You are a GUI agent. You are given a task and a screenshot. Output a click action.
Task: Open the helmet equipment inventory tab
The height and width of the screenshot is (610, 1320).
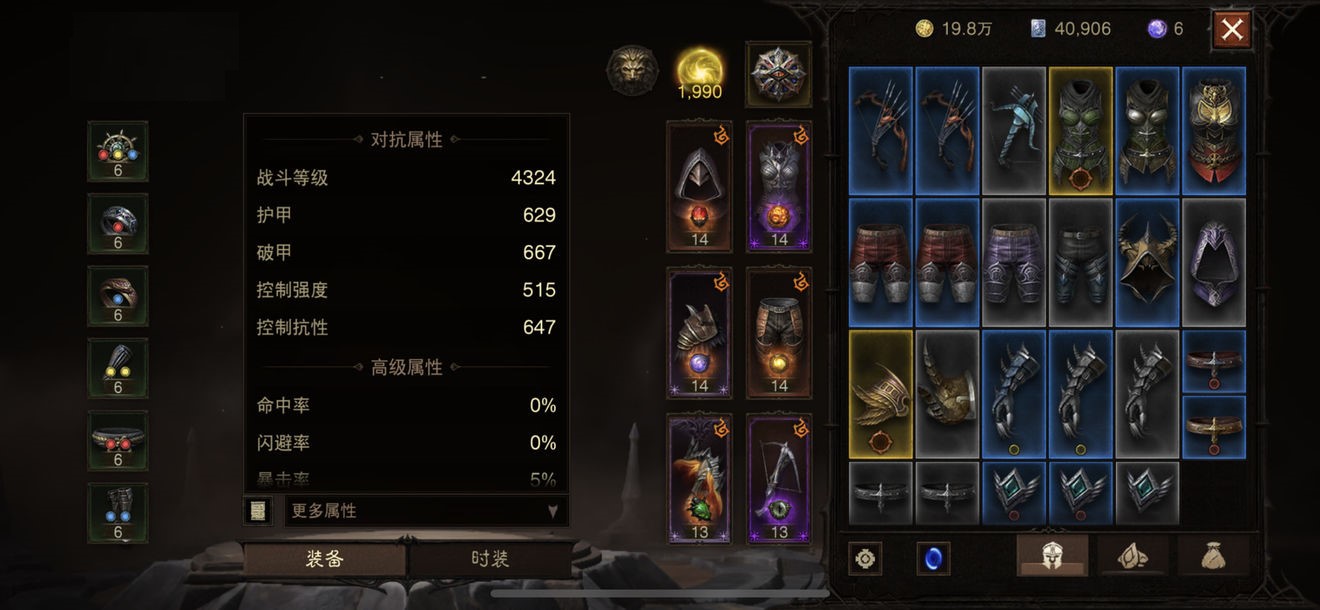pos(1052,556)
